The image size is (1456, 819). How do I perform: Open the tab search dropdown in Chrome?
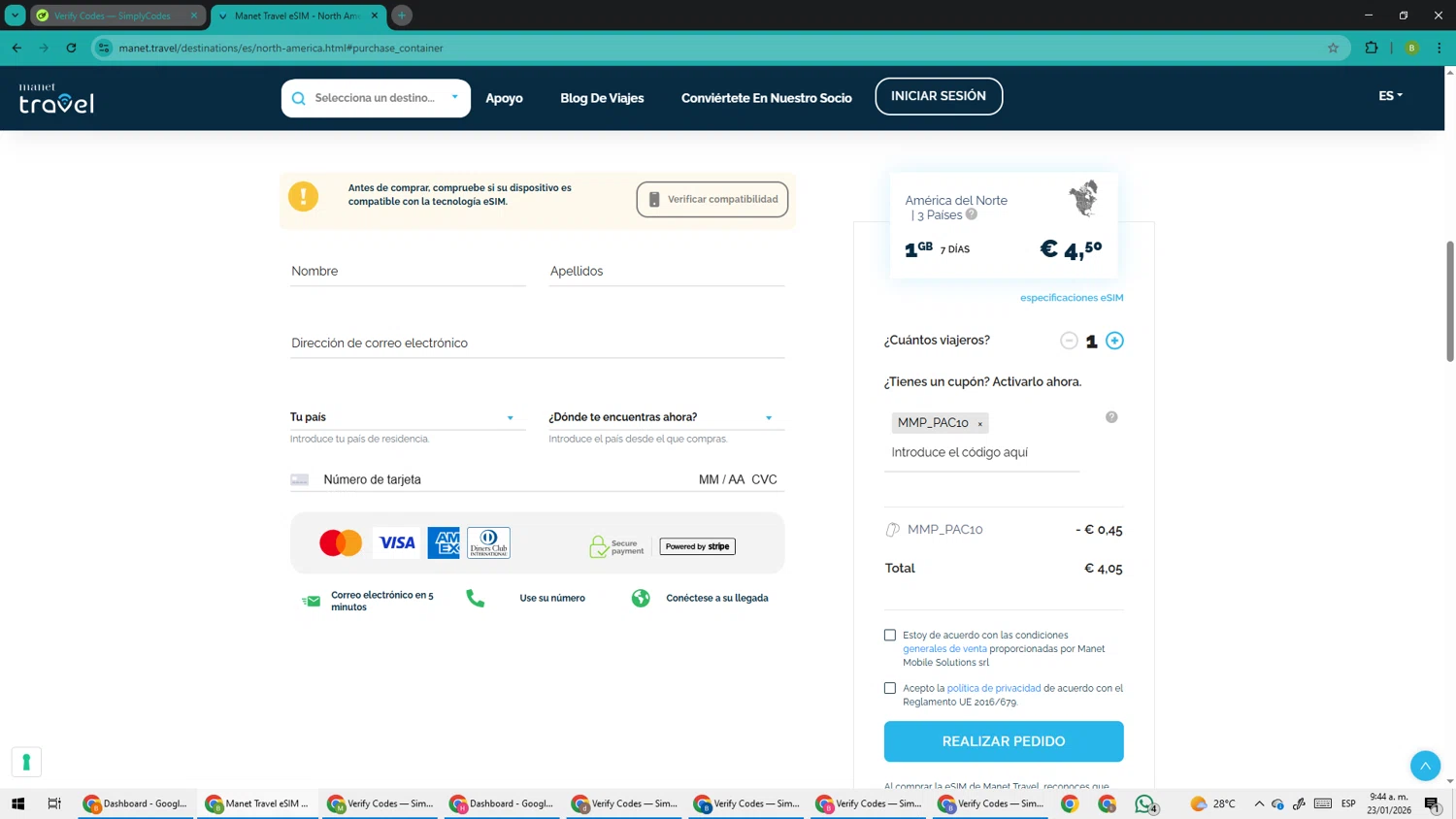tap(15, 16)
